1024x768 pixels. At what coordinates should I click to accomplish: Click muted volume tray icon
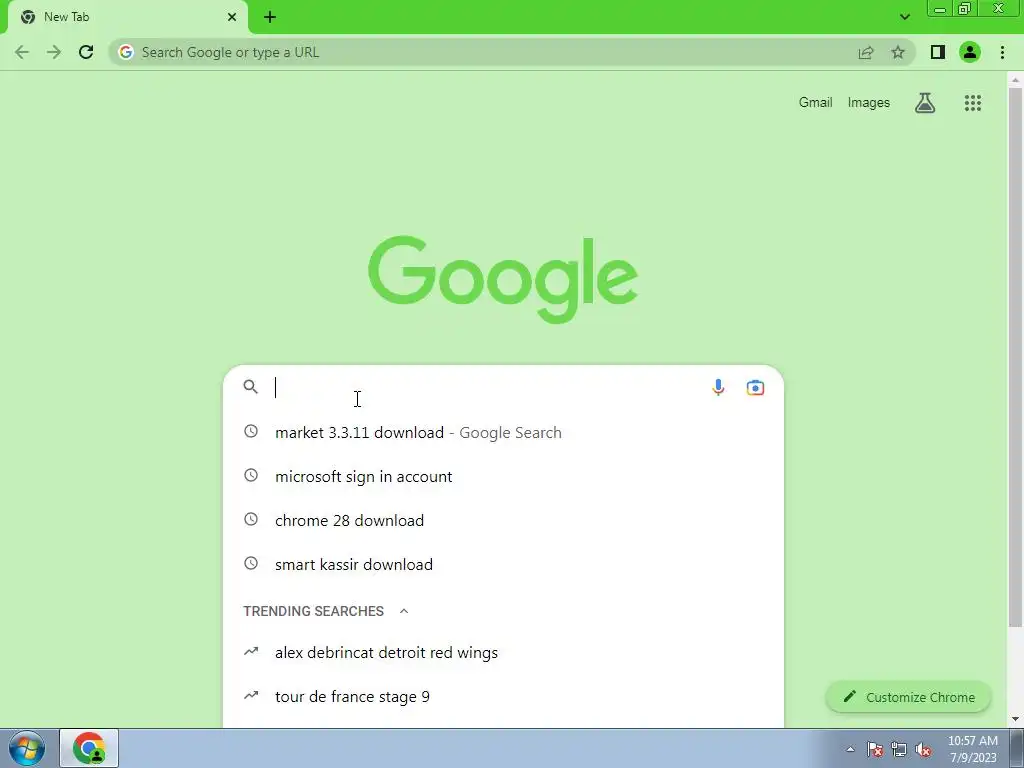pos(923,749)
